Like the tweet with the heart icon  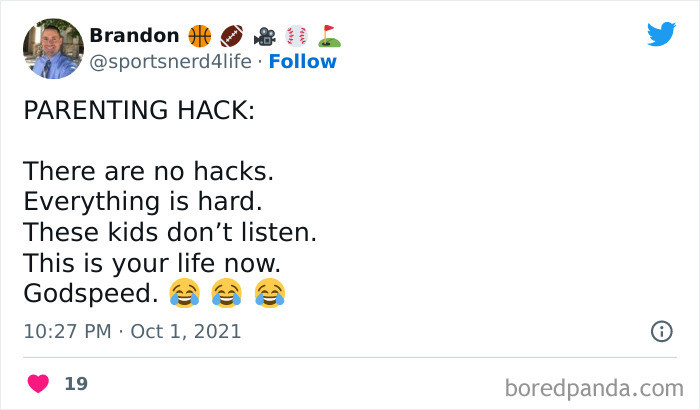(39, 383)
